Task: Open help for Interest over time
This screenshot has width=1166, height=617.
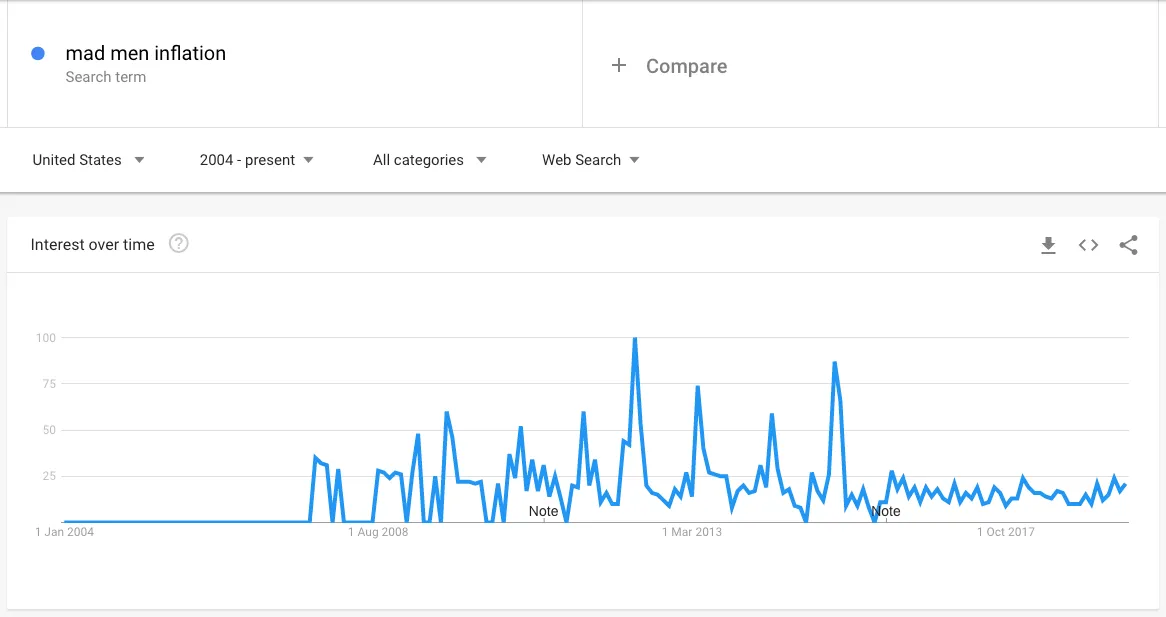Action: 178,244
